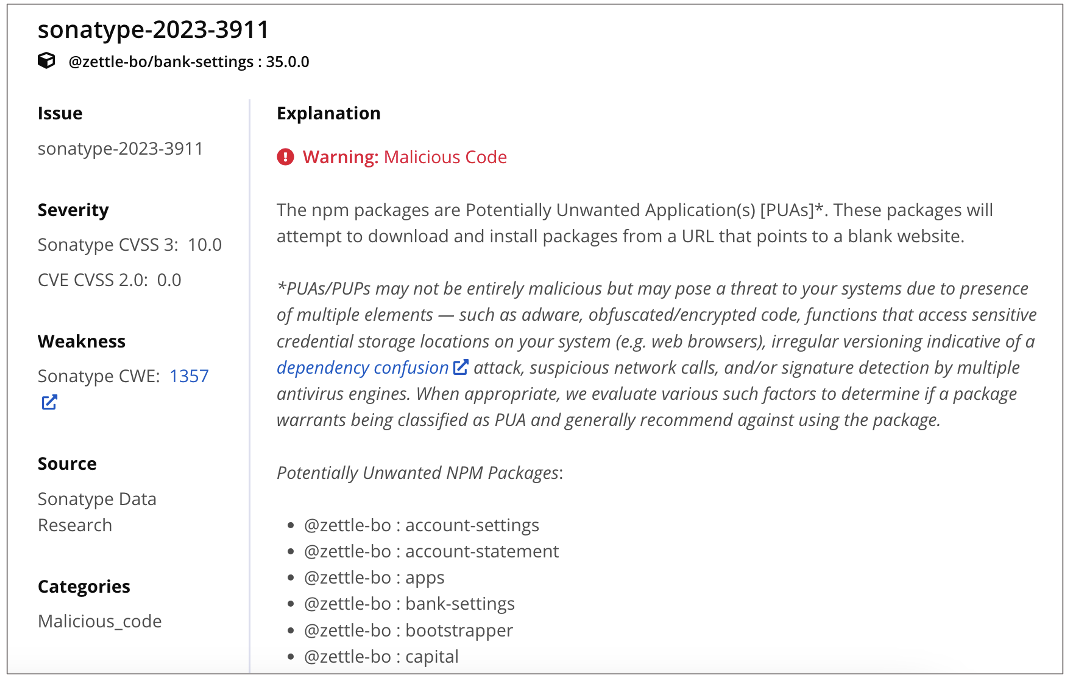Click the red warning exclamation icon
The image size is (1070, 682).
(x=286, y=157)
